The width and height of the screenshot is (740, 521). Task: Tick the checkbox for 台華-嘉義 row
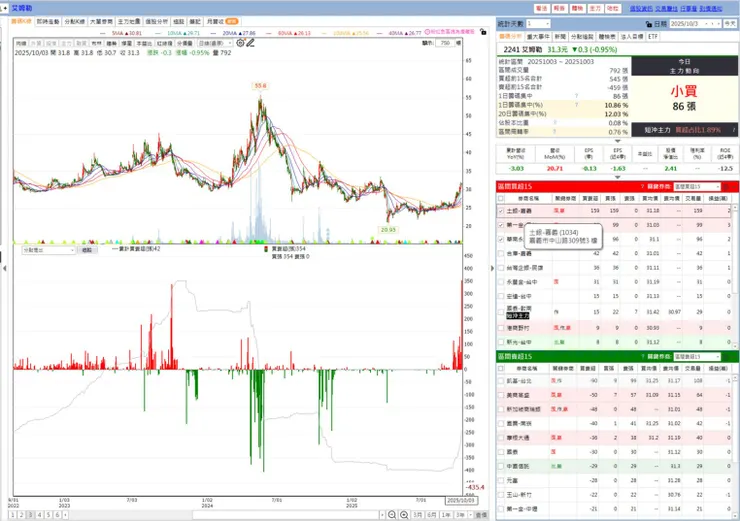click(x=501, y=253)
